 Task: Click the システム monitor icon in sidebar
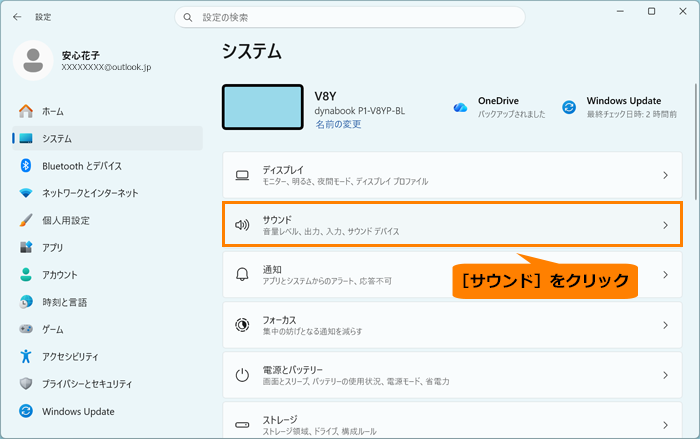[26, 138]
